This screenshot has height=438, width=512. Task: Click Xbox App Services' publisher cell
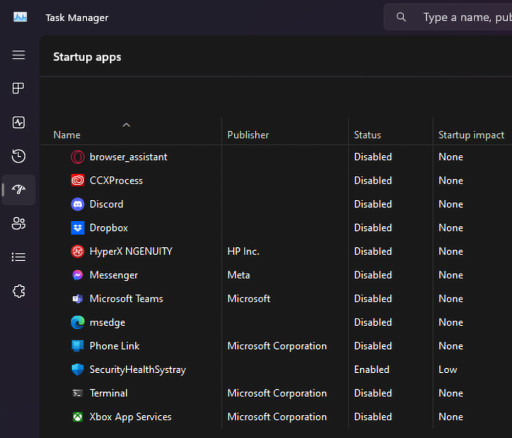pos(277,417)
